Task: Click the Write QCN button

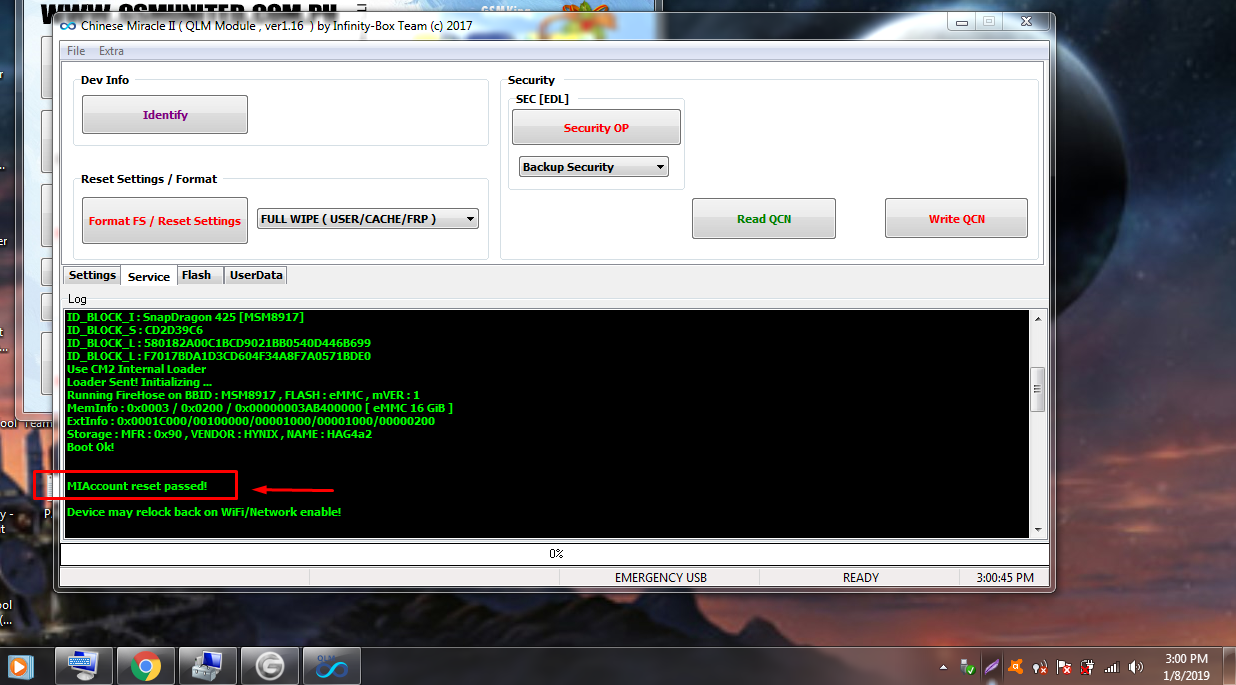Action: [956, 219]
